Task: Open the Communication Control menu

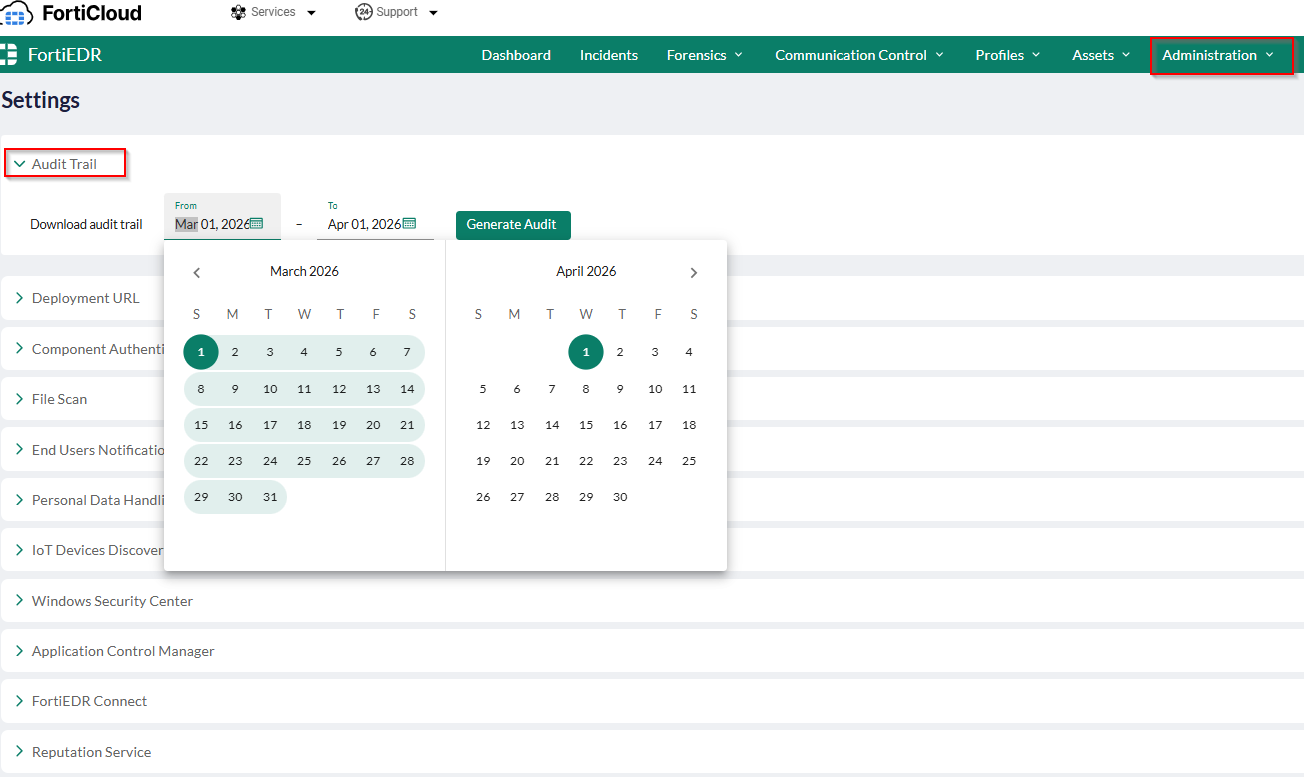Action: click(860, 55)
